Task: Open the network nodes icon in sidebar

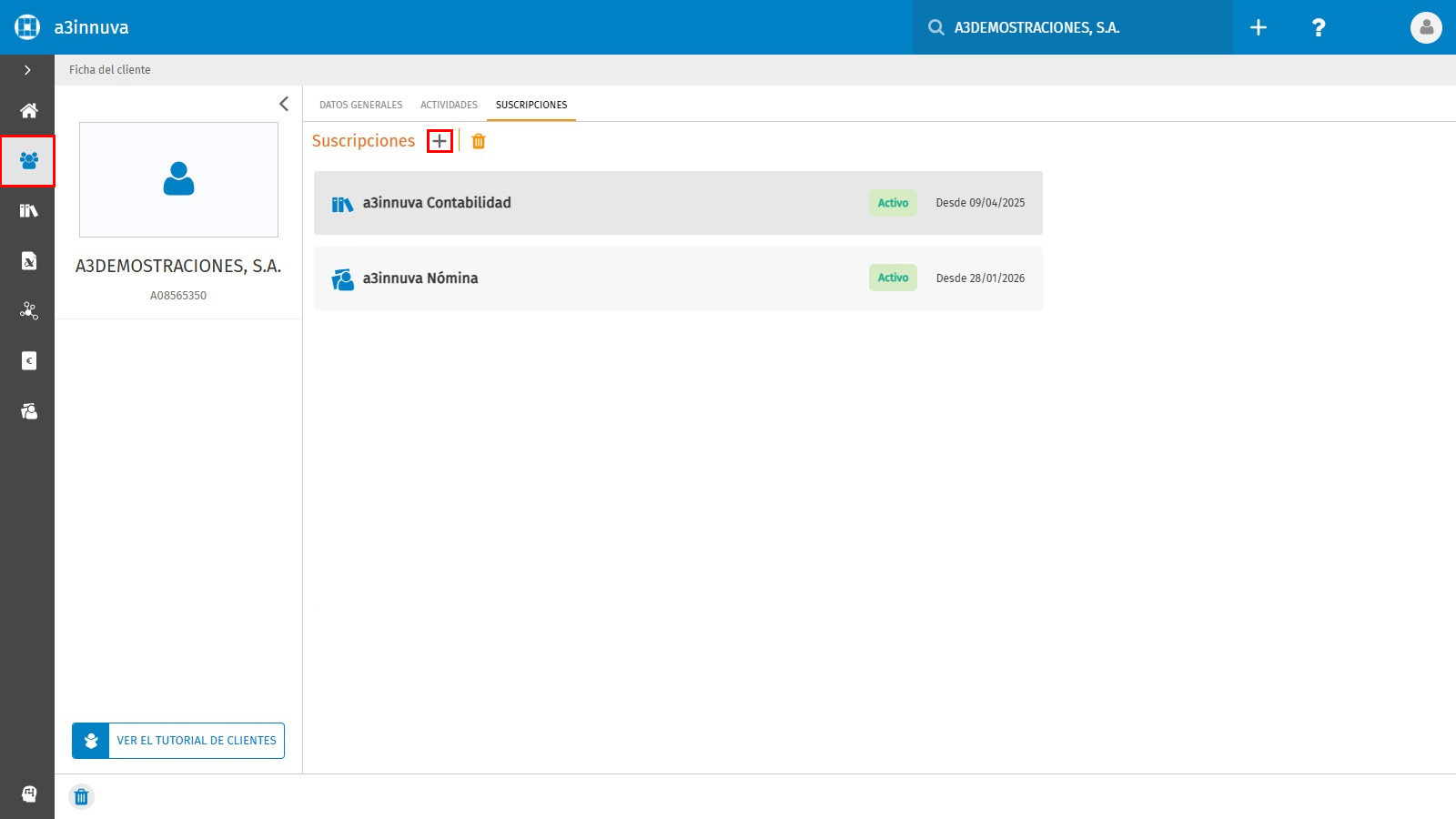Action: click(x=29, y=311)
